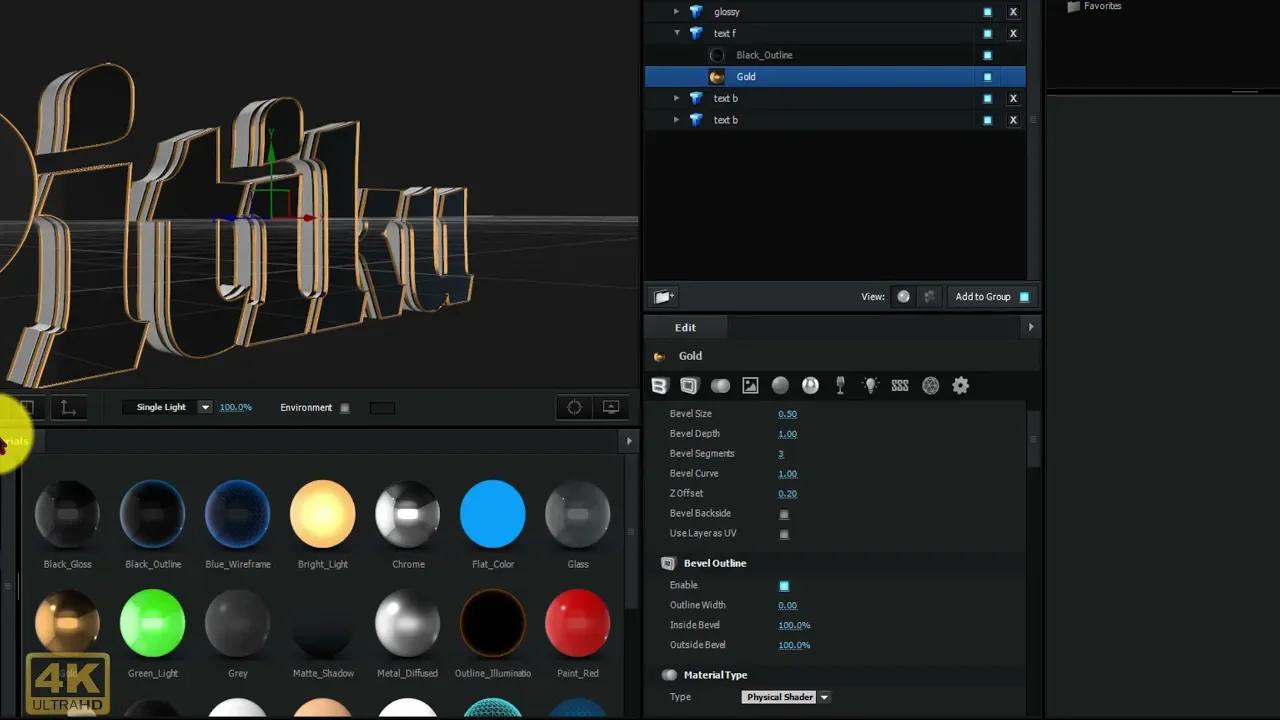
Task: Click the sphere preview icon next to View
Action: (903, 296)
